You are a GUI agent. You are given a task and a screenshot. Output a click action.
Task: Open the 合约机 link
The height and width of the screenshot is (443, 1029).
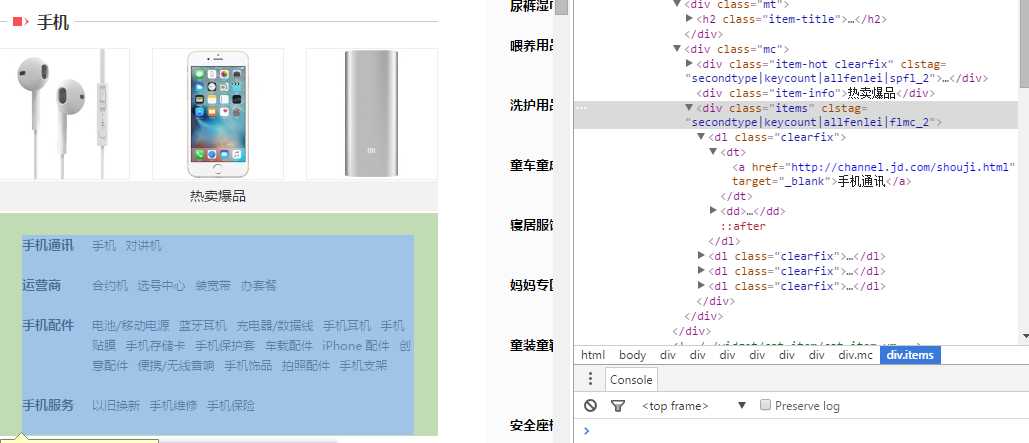pyautogui.click(x=110, y=286)
